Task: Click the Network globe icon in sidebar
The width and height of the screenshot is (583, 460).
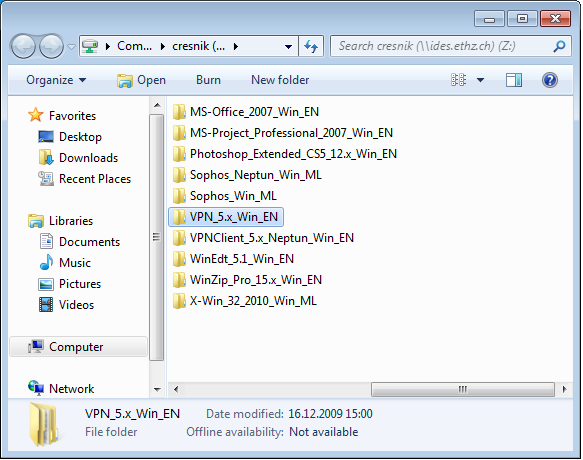Action: [36, 388]
